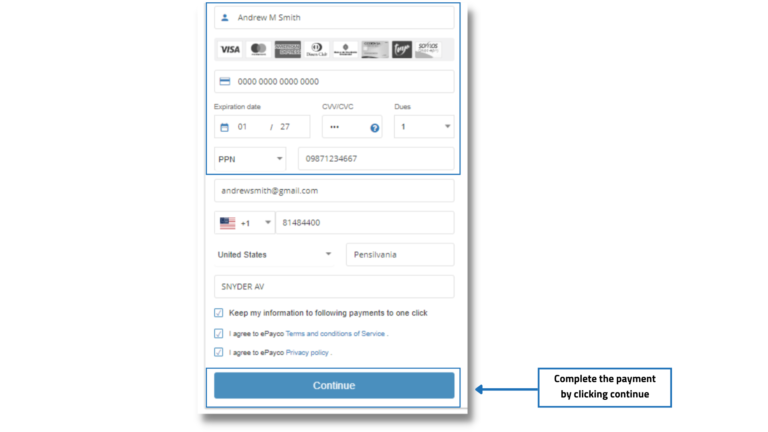
Task: Open the Privacy policy link
Action: (x=307, y=353)
